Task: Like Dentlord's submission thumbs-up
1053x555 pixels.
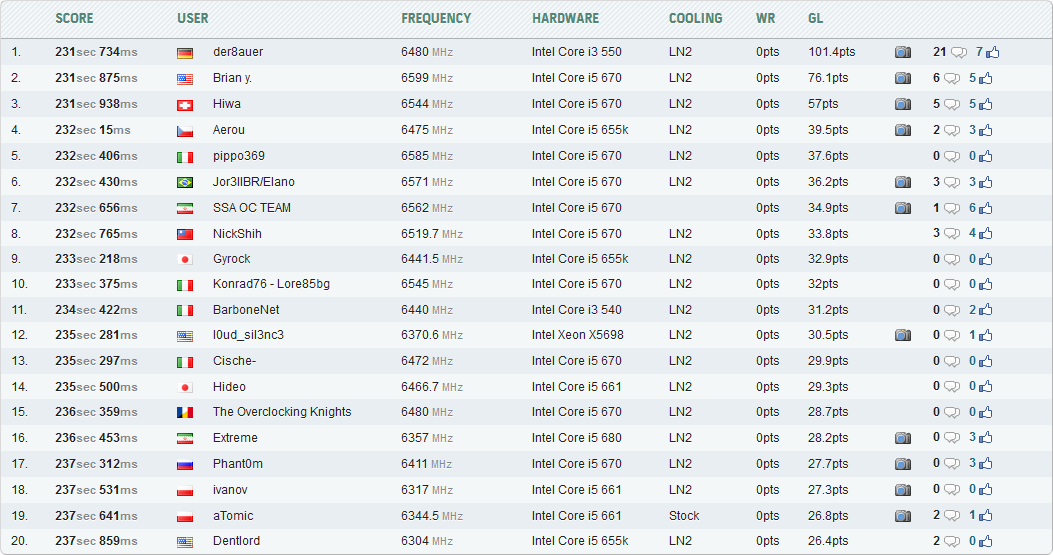Action: [x=986, y=541]
